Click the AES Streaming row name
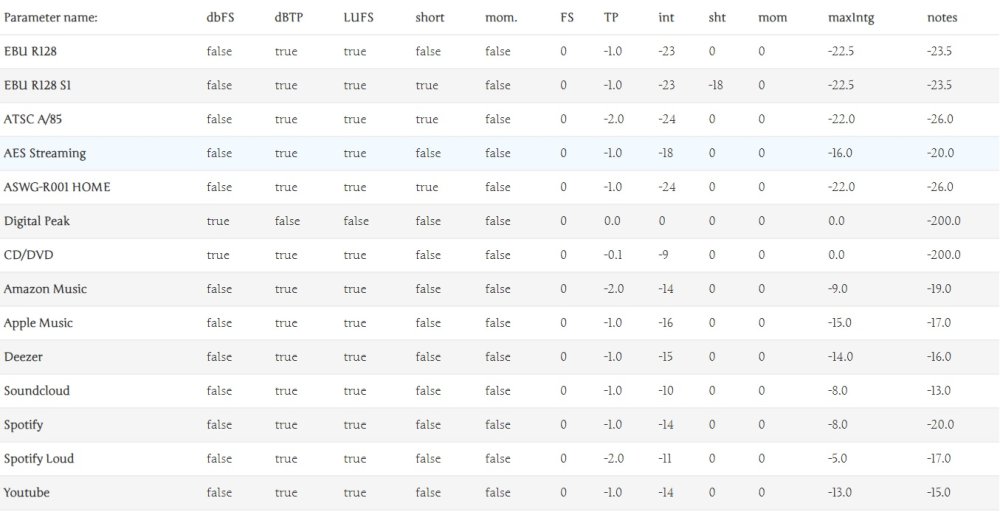 point(45,154)
